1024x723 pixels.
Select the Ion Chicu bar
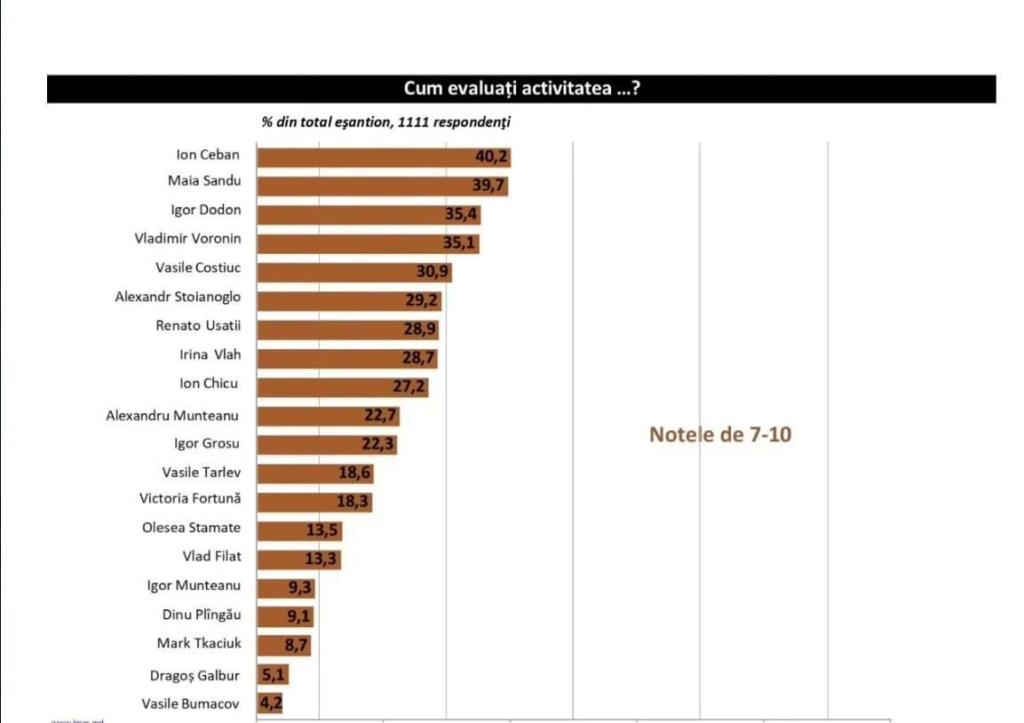point(342,386)
